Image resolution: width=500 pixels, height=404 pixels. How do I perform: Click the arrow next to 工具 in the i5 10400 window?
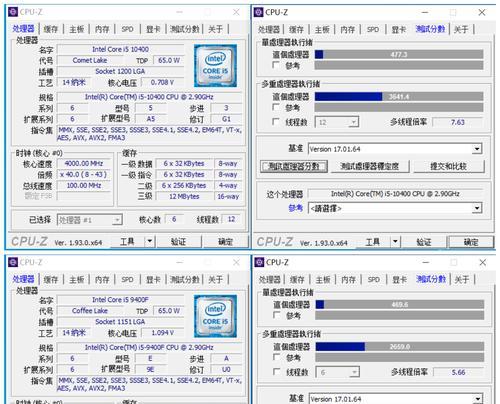(150, 241)
